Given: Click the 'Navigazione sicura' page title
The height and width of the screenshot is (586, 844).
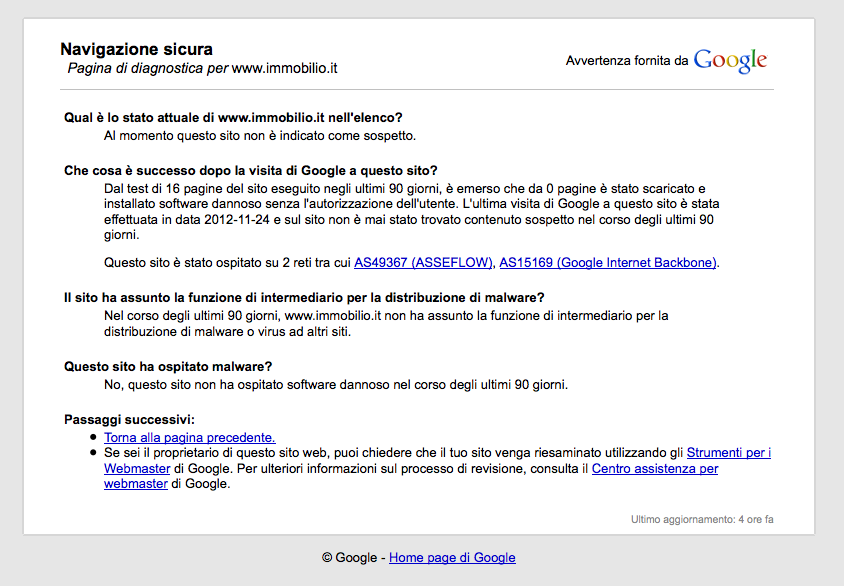Looking at the screenshot, I should coord(136,49).
